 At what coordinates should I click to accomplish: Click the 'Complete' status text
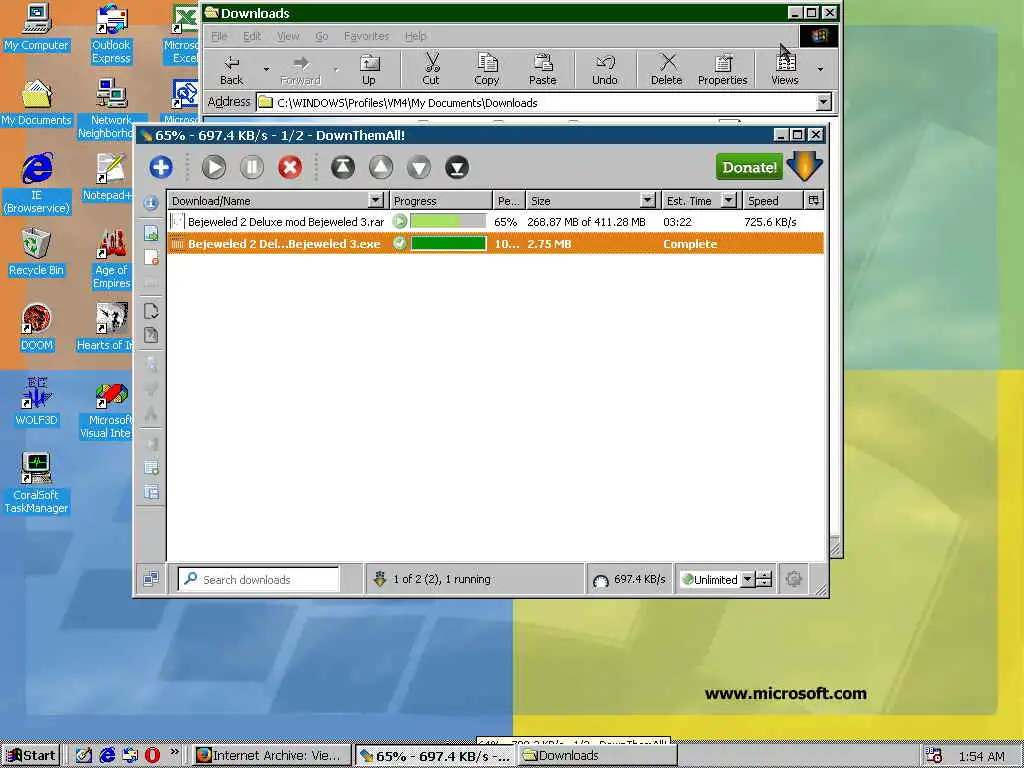coord(690,244)
